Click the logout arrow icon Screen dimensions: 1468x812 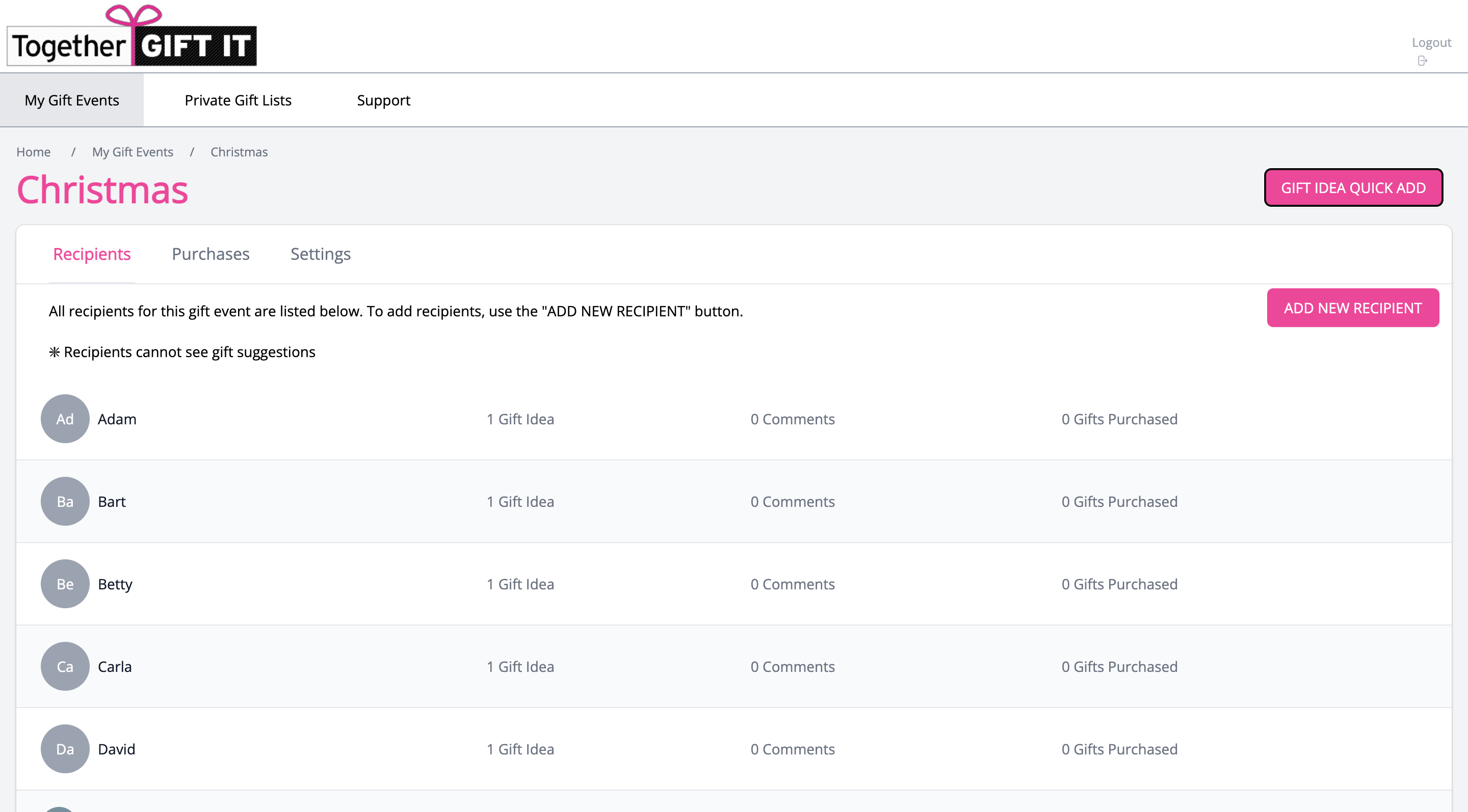[x=1423, y=61]
